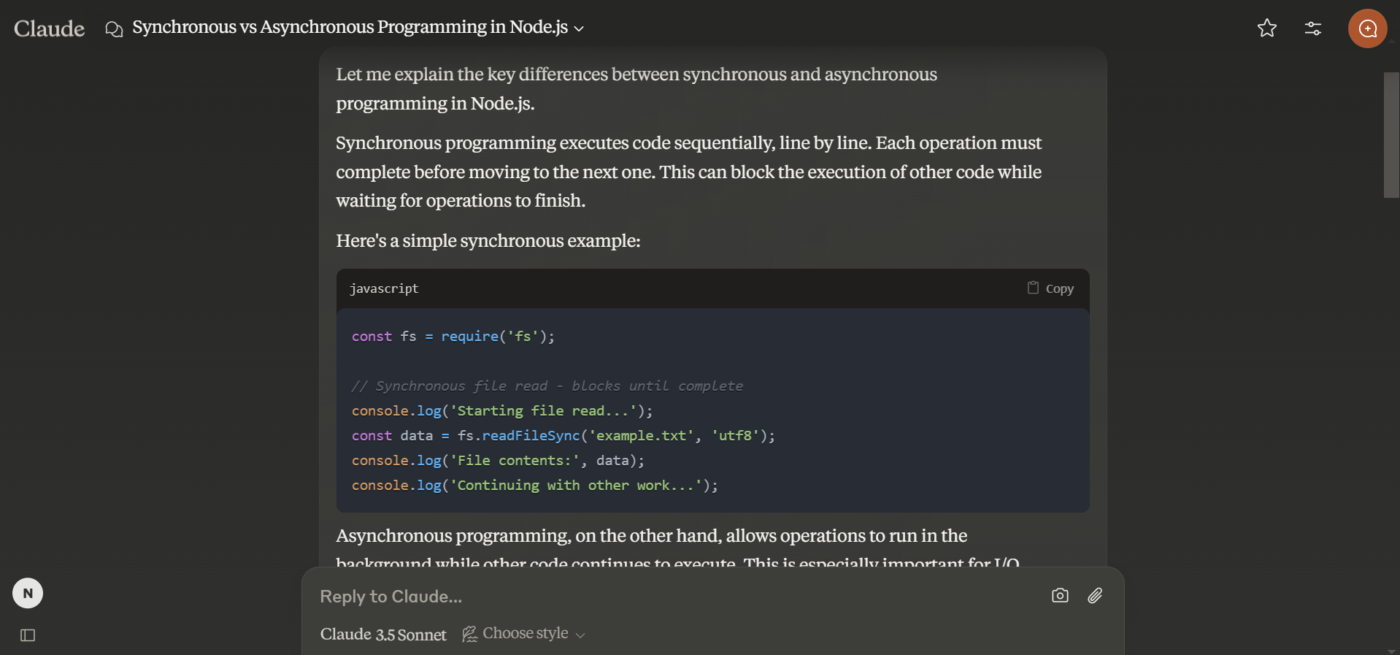1400x655 pixels.
Task: Open the chat bubbles icon beside the title
Action: (114, 29)
